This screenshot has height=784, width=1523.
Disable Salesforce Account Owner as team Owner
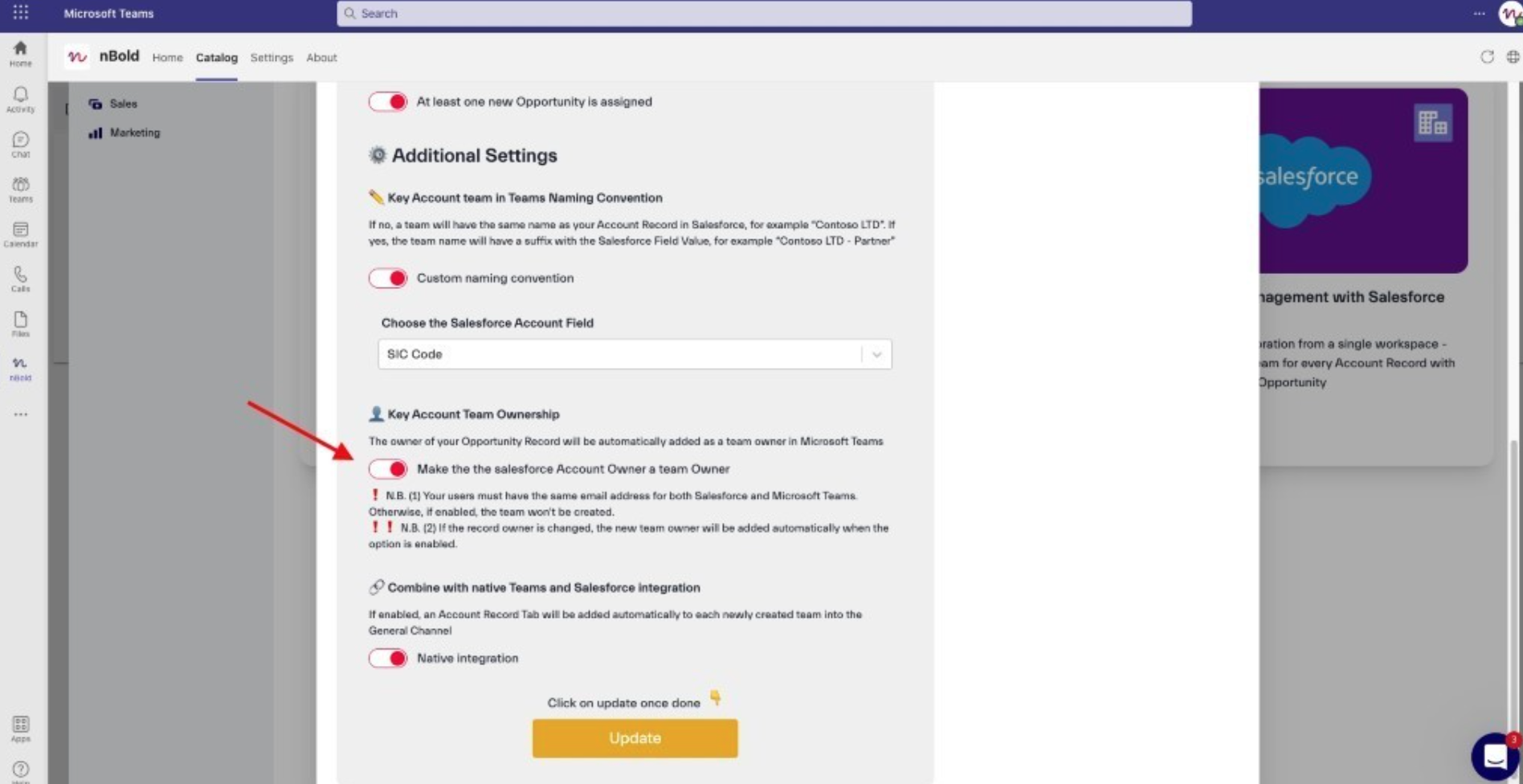click(x=388, y=469)
